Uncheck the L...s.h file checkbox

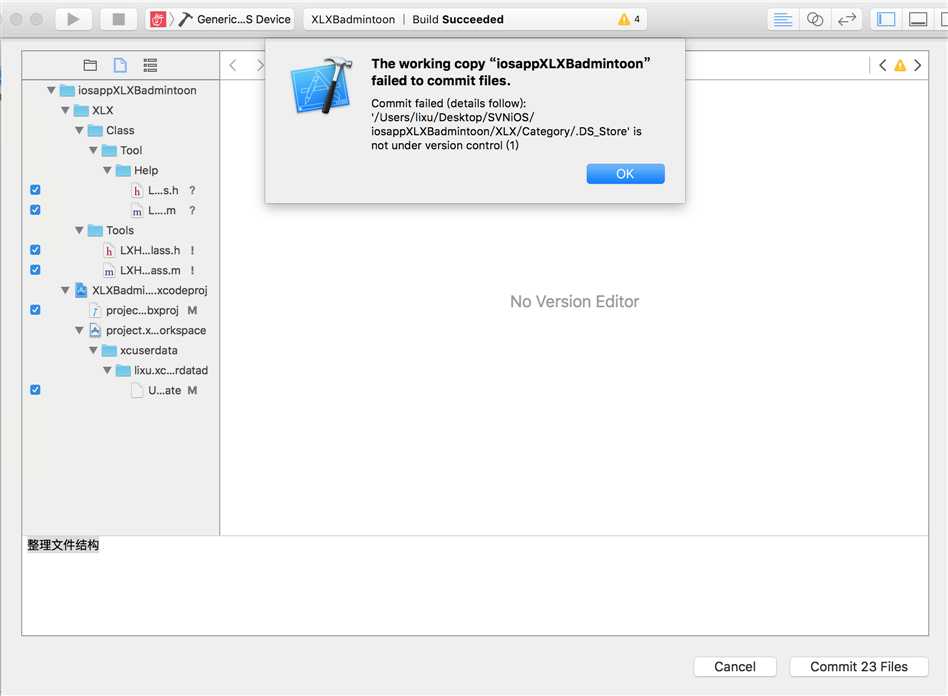pos(35,190)
